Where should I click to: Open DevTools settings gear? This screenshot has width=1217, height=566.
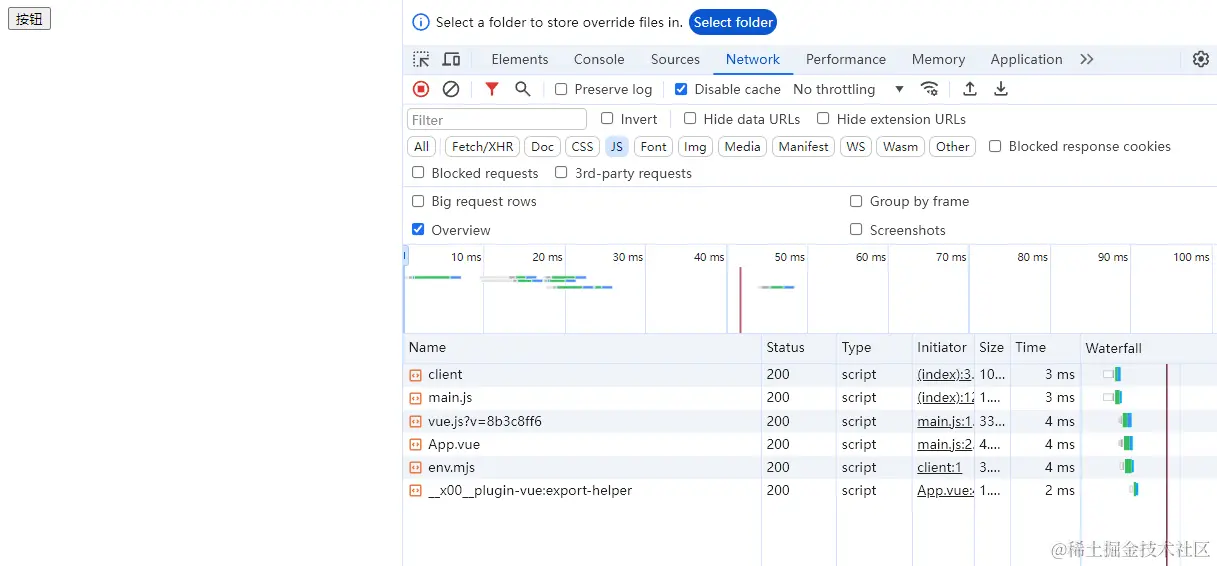tap(1201, 59)
